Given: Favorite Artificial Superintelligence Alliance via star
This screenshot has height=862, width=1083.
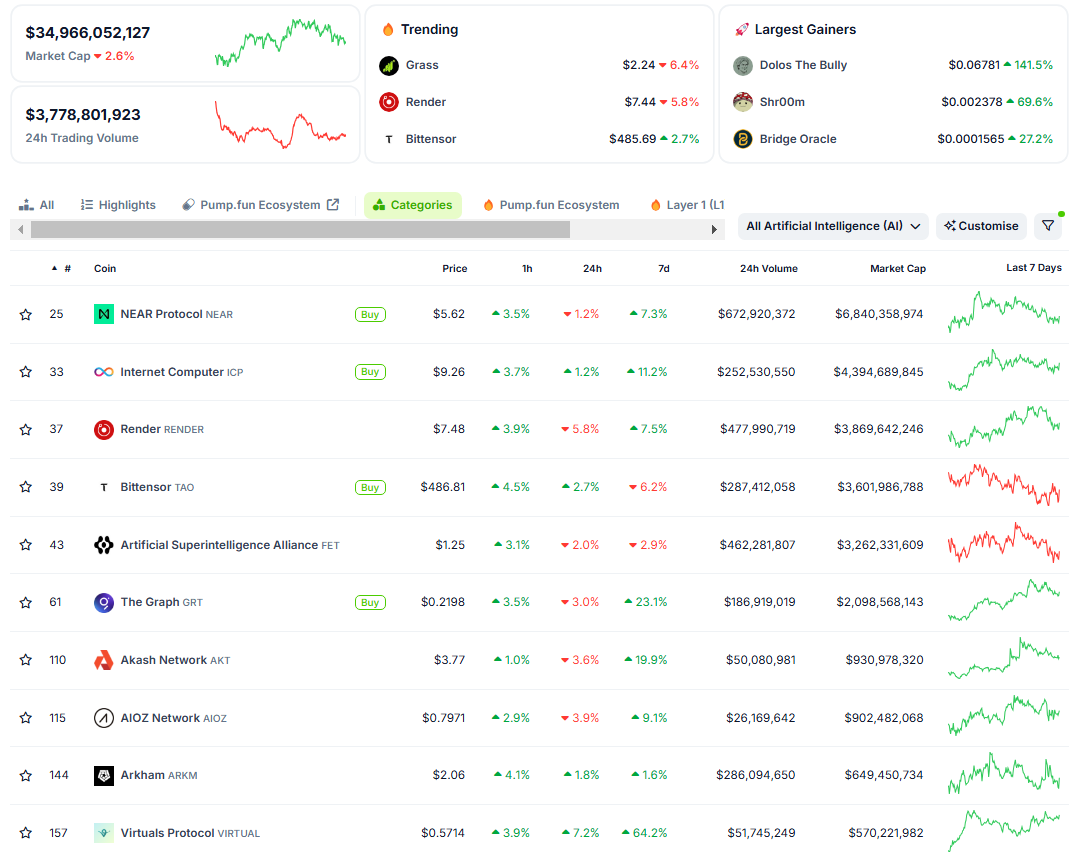Looking at the screenshot, I should coord(26,545).
